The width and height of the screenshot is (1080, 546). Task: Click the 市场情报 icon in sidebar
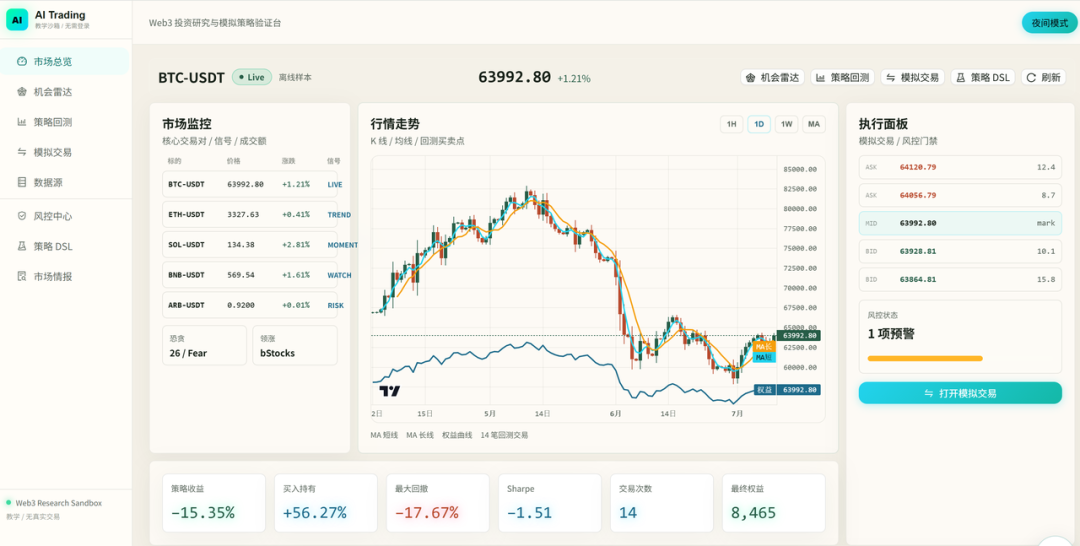(x=22, y=276)
